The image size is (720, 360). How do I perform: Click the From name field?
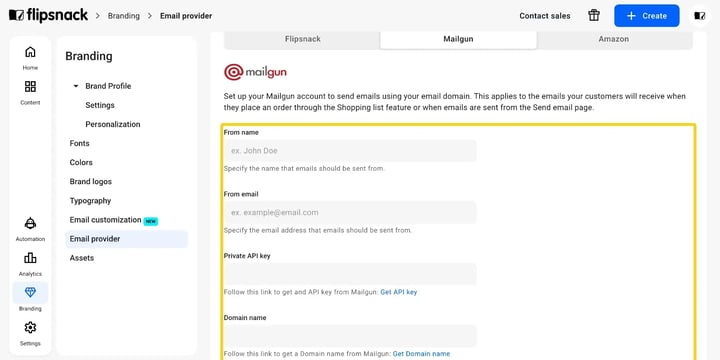tap(350, 151)
